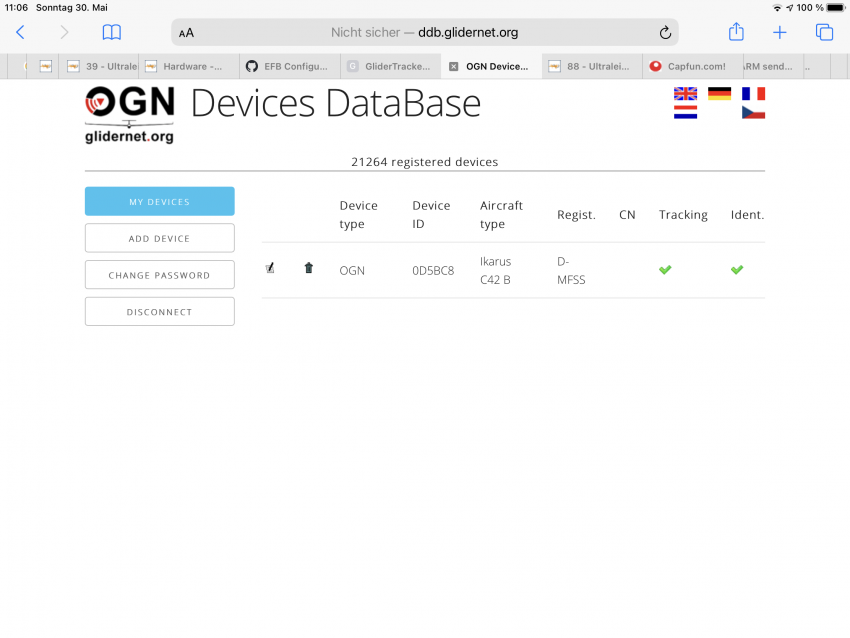
Task: Click the 'Ident.' column header
Action: 747,215
